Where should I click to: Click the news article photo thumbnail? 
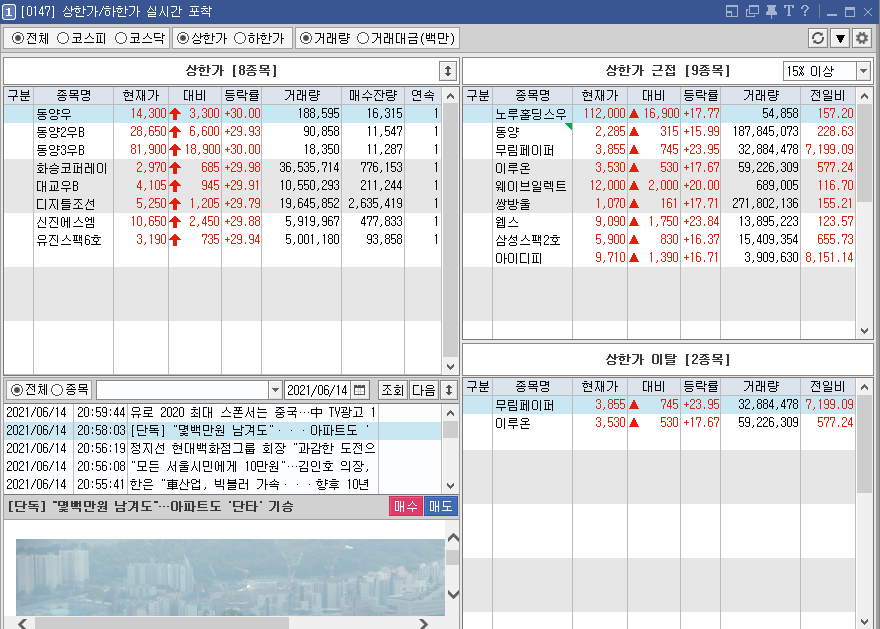pos(230,577)
